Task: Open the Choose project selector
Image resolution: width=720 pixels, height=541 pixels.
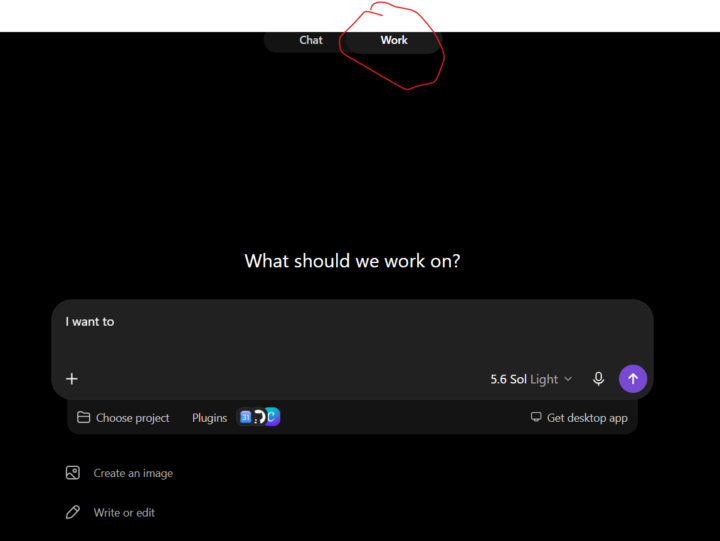Action: pos(123,418)
